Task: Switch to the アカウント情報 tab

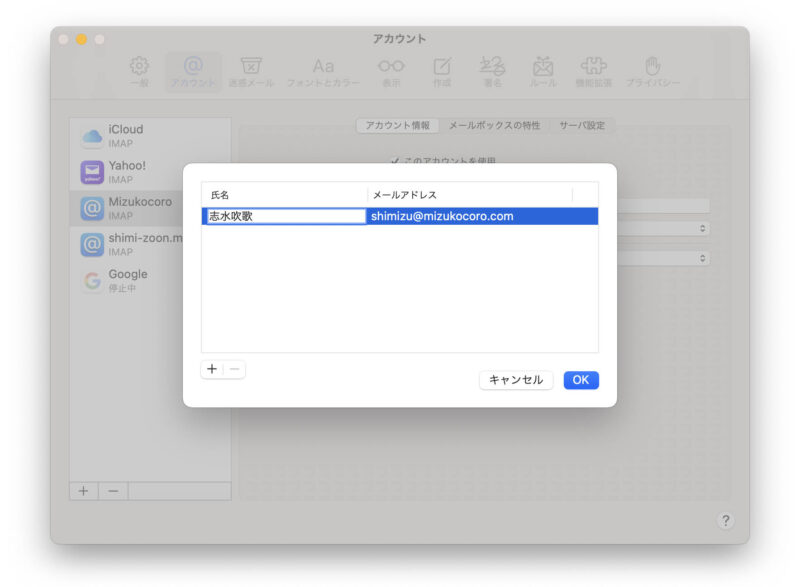Action: point(397,126)
